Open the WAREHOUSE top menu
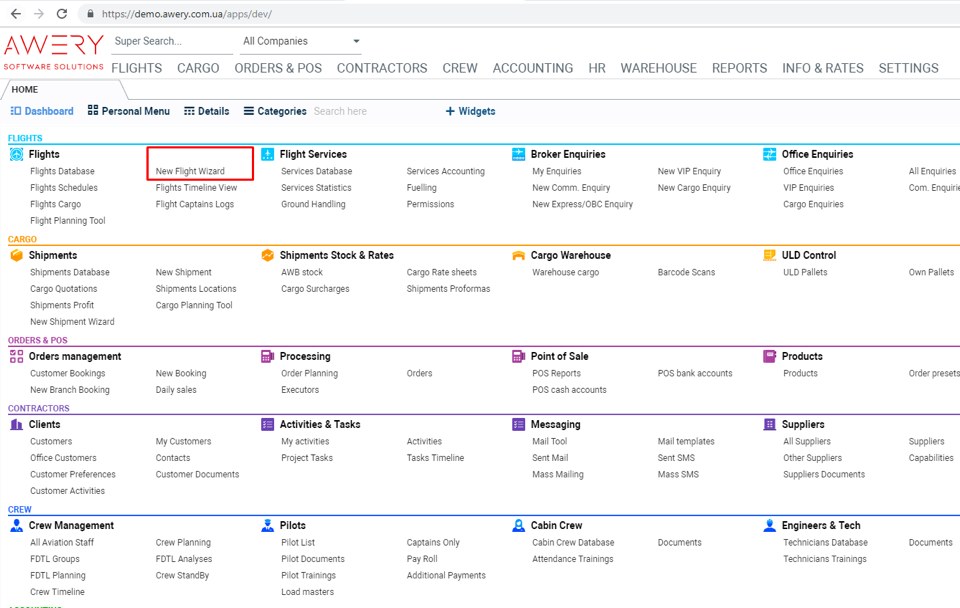 tap(658, 68)
